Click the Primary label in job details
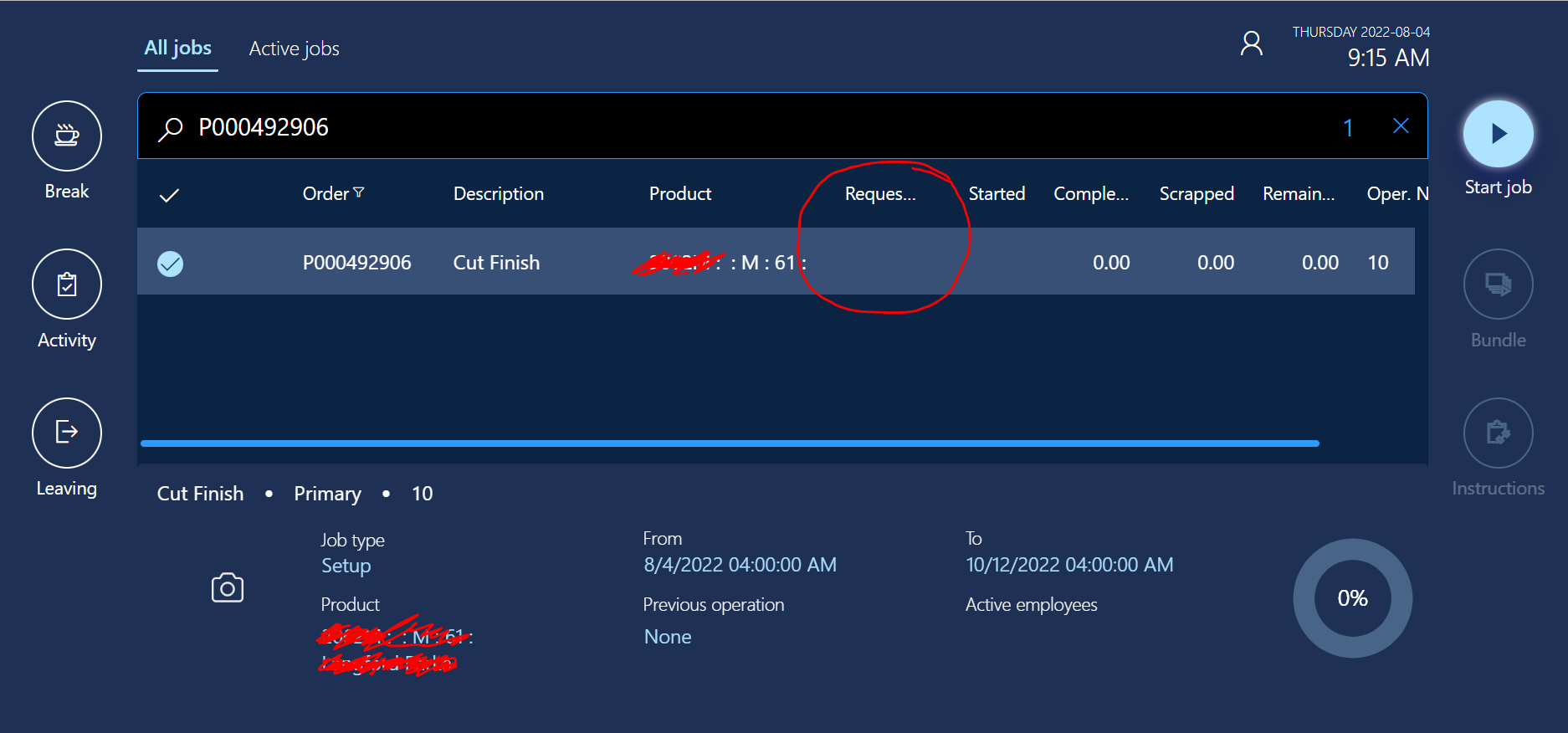 (x=328, y=494)
